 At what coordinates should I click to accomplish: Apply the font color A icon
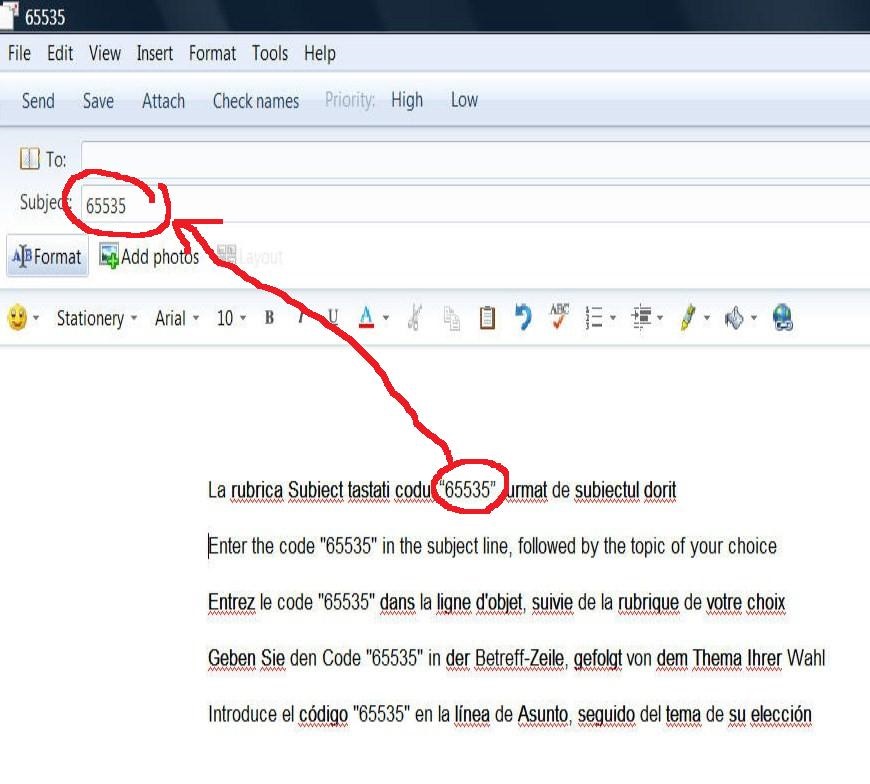point(366,317)
